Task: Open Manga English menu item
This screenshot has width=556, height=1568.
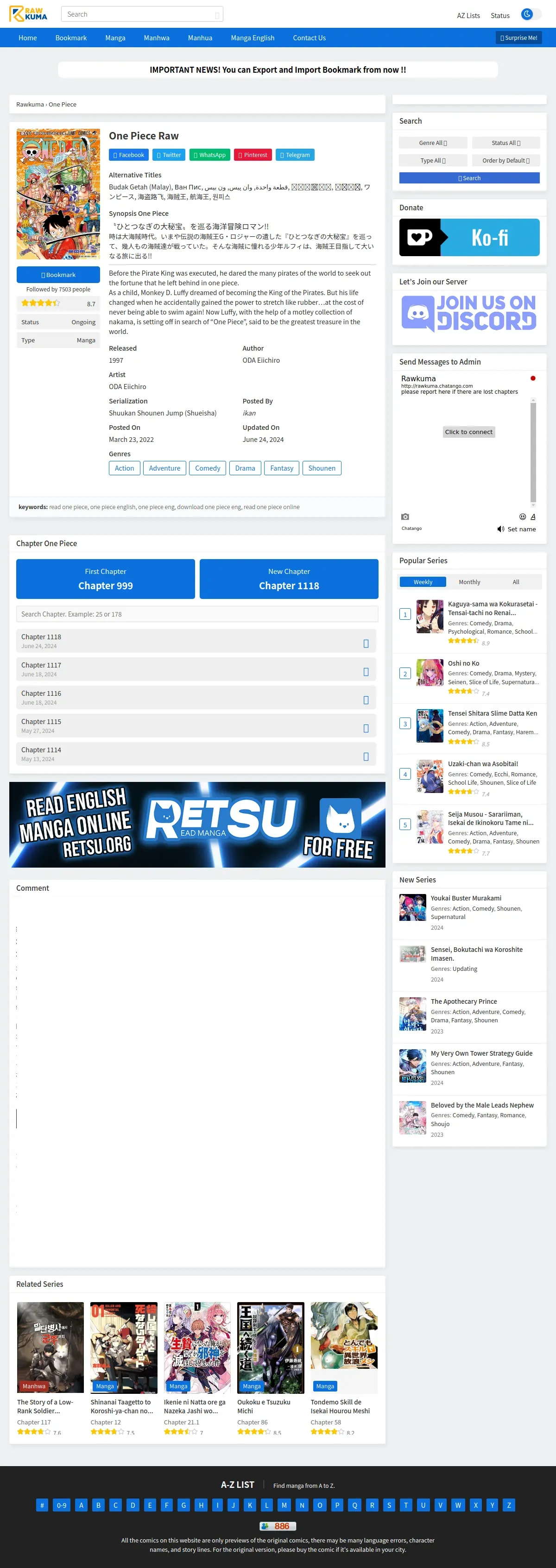Action: (x=253, y=38)
